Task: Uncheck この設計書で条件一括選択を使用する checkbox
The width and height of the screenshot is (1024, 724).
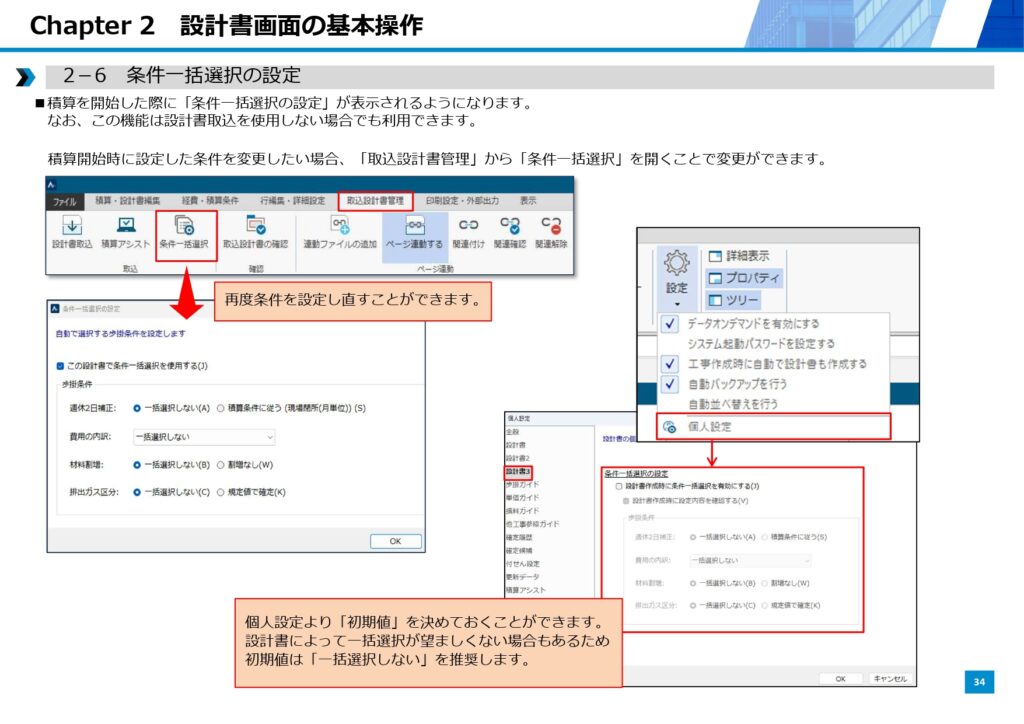Action: 60,366
